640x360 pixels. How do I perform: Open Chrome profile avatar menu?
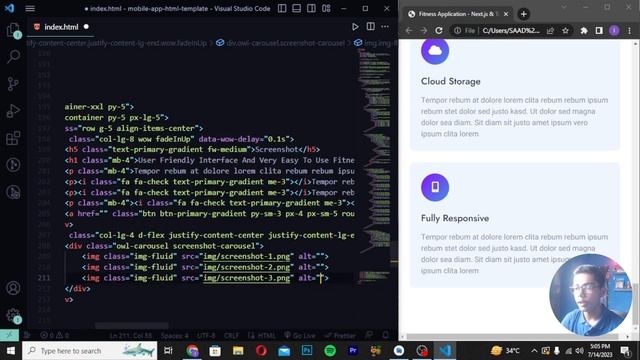(614, 31)
